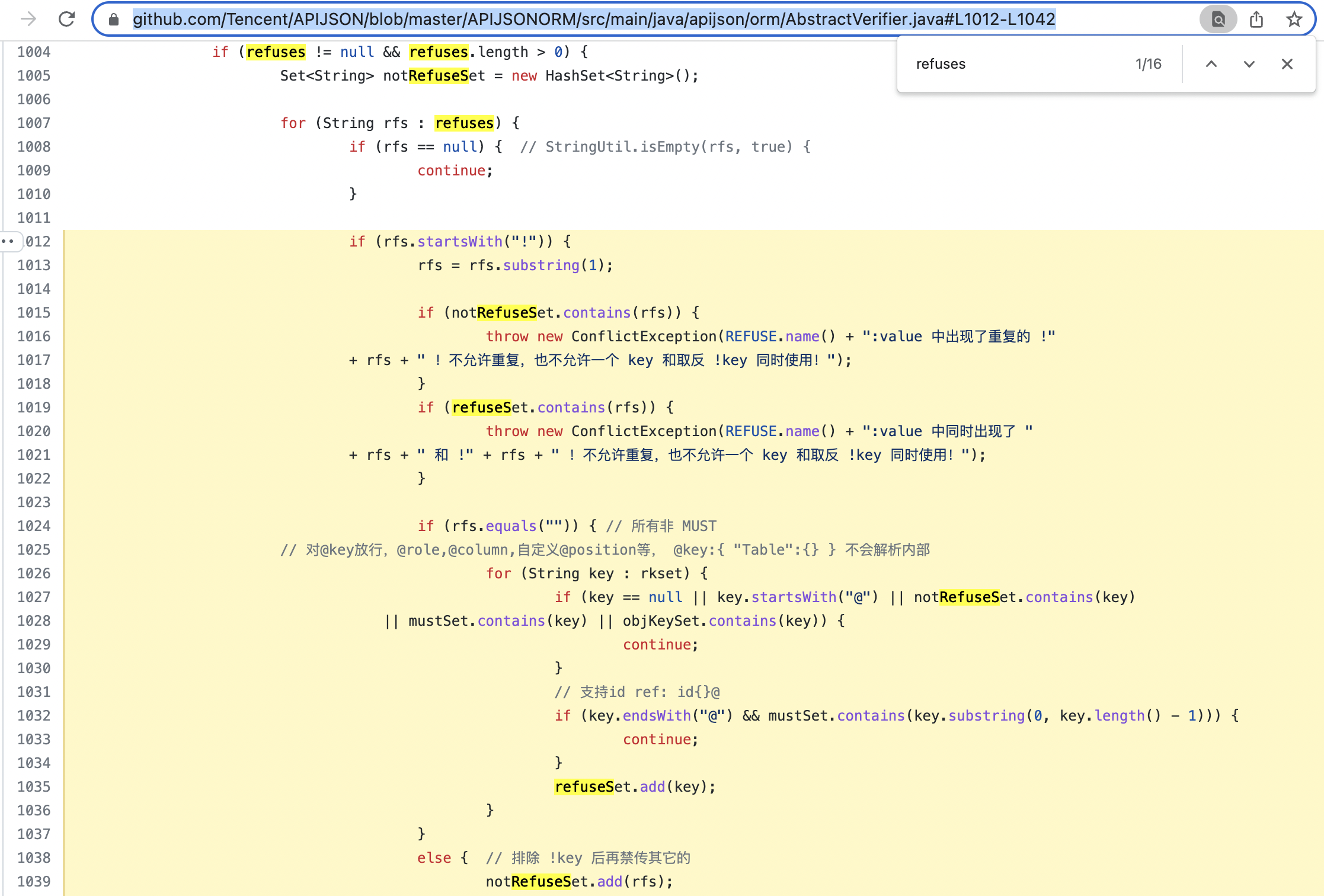The width and height of the screenshot is (1324, 896).
Task: Click the 1/16 match counter
Action: (x=1148, y=64)
